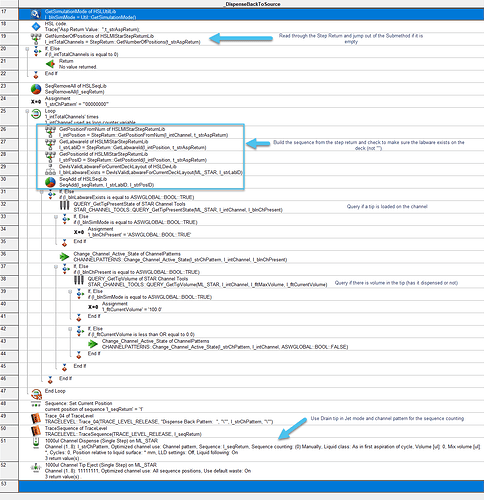Viewport: 484px width, 500px height.
Task: Select the empty highlighted last row 53
Action: tap(251, 486)
